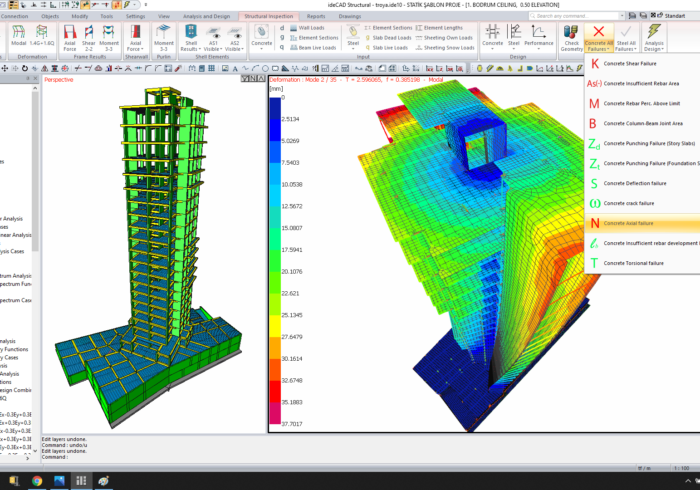Viewport: 700px width, 490px height.
Task: Toggle Slab Live Loads display
Action: [x=386, y=47]
